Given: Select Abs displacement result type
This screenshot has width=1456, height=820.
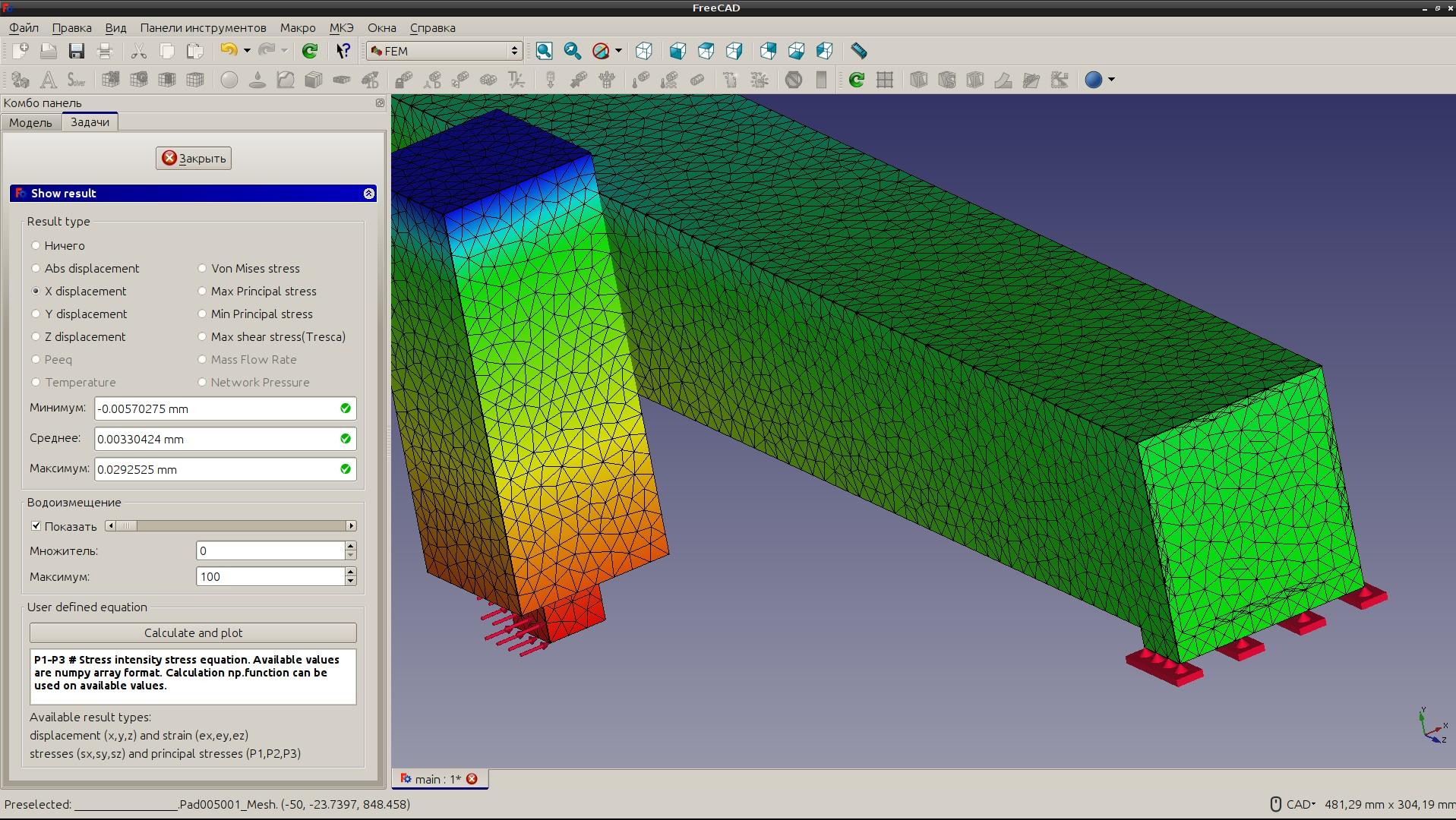Looking at the screenshot, I should pyautogui.click(x=85, y=268).
